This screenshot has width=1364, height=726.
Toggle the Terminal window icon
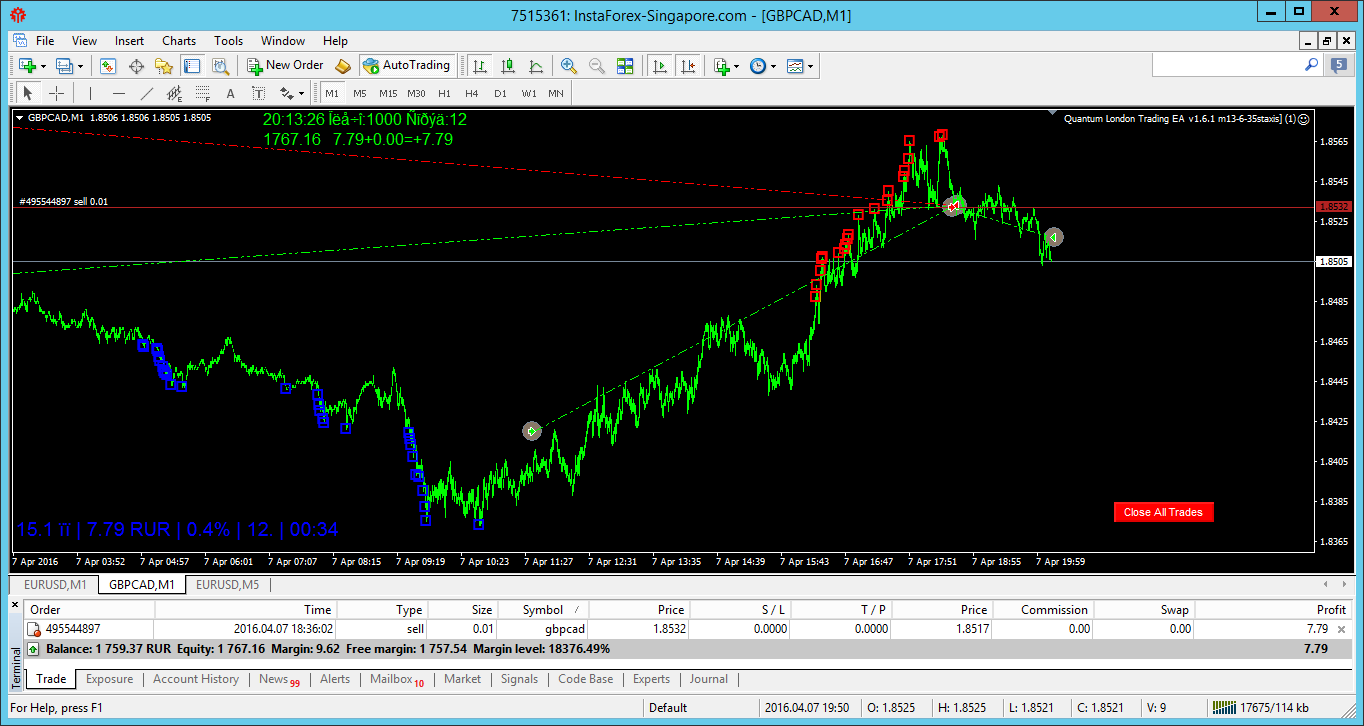[x=192, y=66]
